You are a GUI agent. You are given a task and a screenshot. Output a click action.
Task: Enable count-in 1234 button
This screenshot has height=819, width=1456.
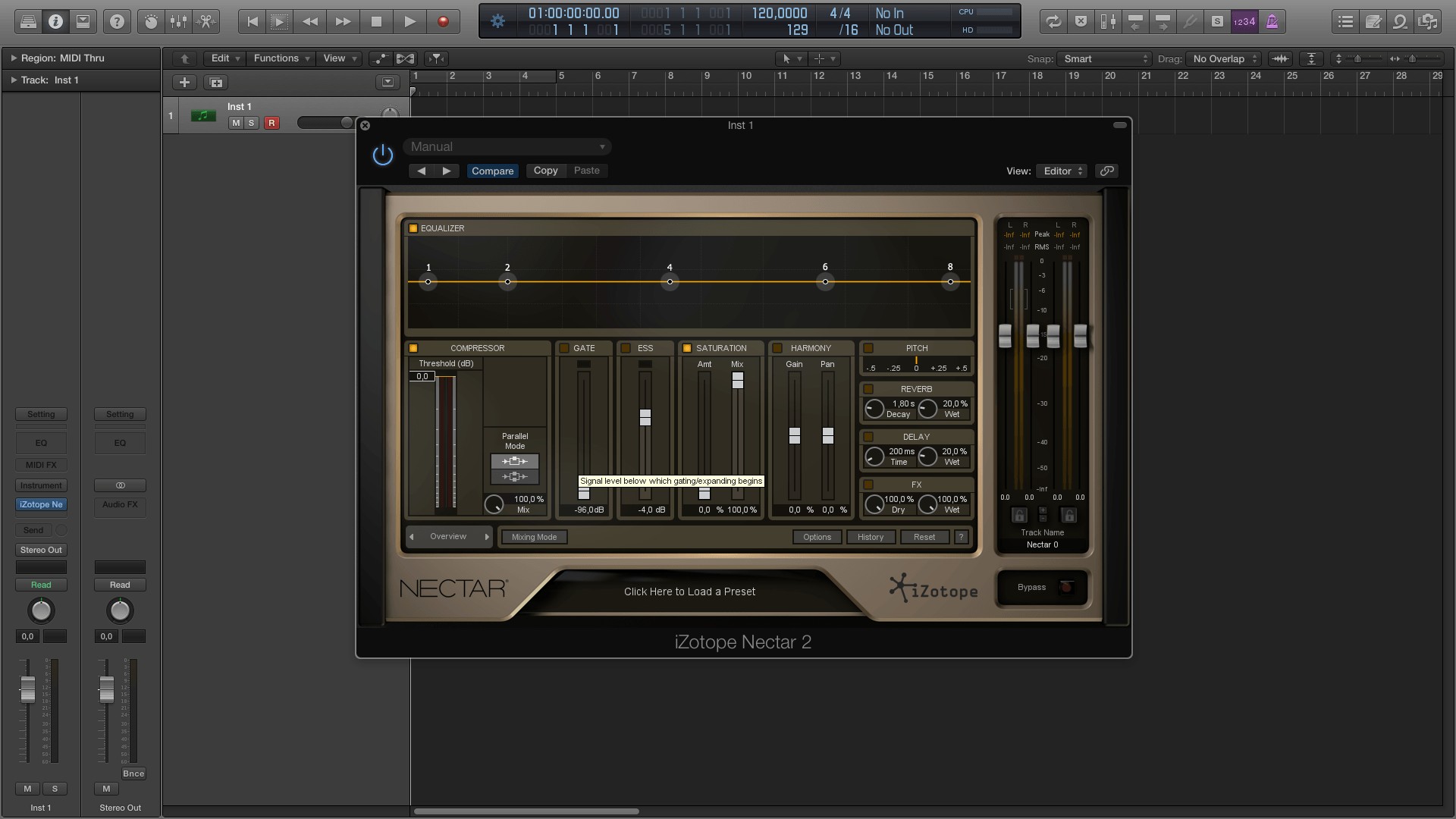coord(1244,22)
